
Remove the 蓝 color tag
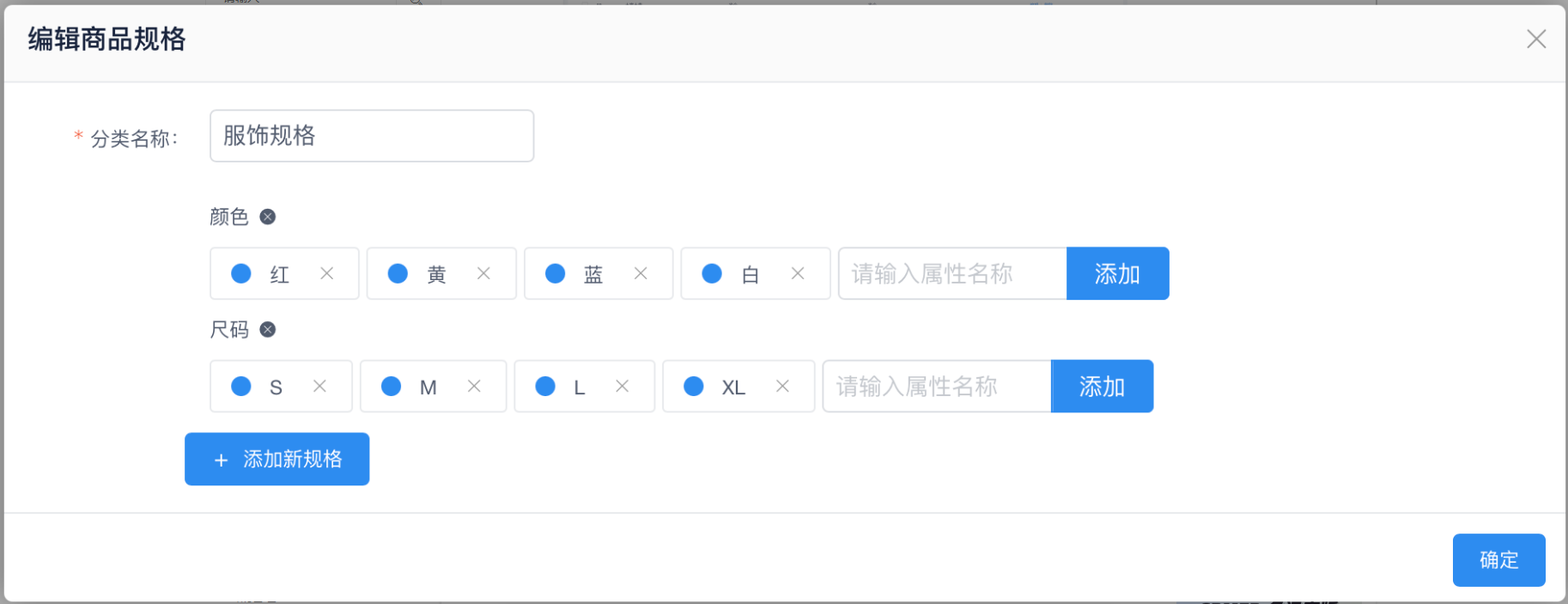coord(641,273)
